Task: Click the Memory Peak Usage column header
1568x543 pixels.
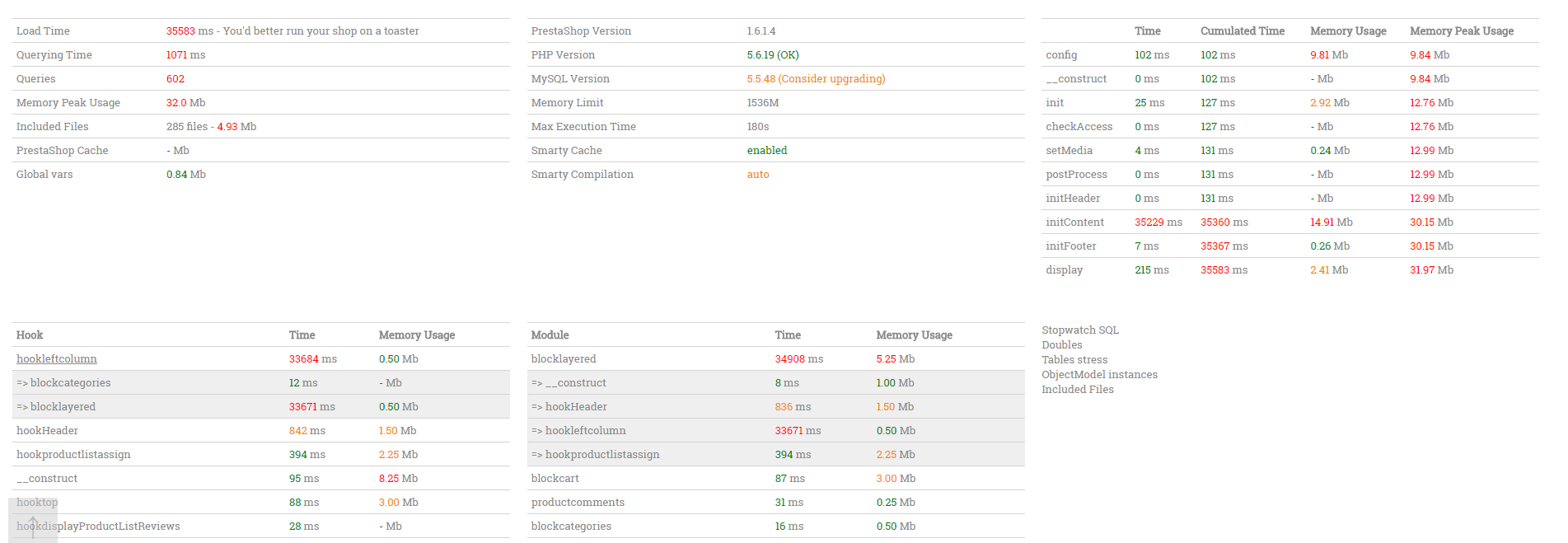Action: click(x=1462, y=31)
